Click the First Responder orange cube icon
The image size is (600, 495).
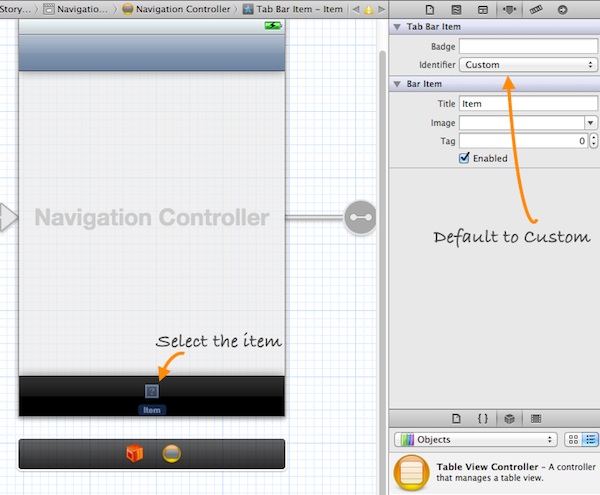(134, 454)
